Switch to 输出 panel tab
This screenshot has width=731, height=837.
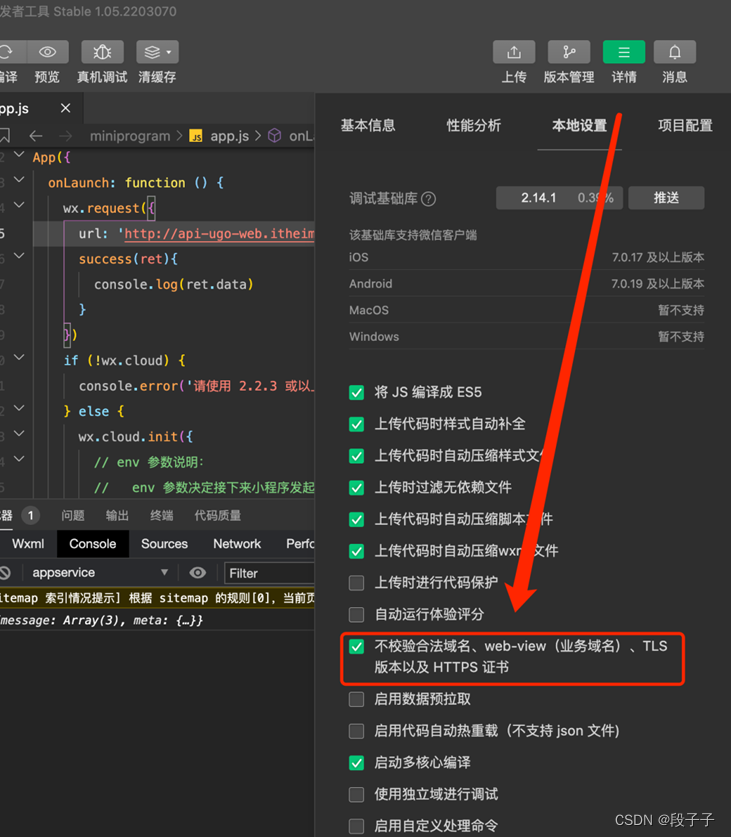(x=117, y=516)
